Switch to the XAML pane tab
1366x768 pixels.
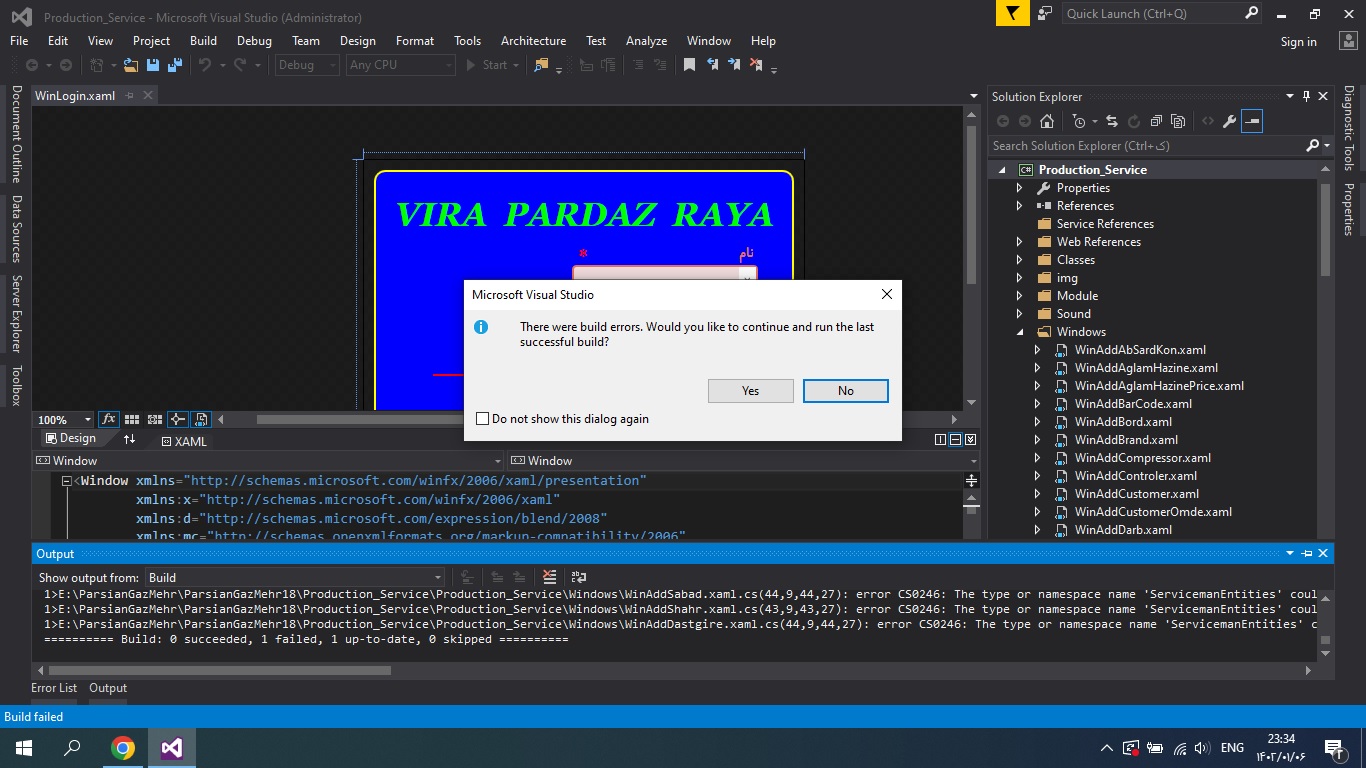coord(184,441)
